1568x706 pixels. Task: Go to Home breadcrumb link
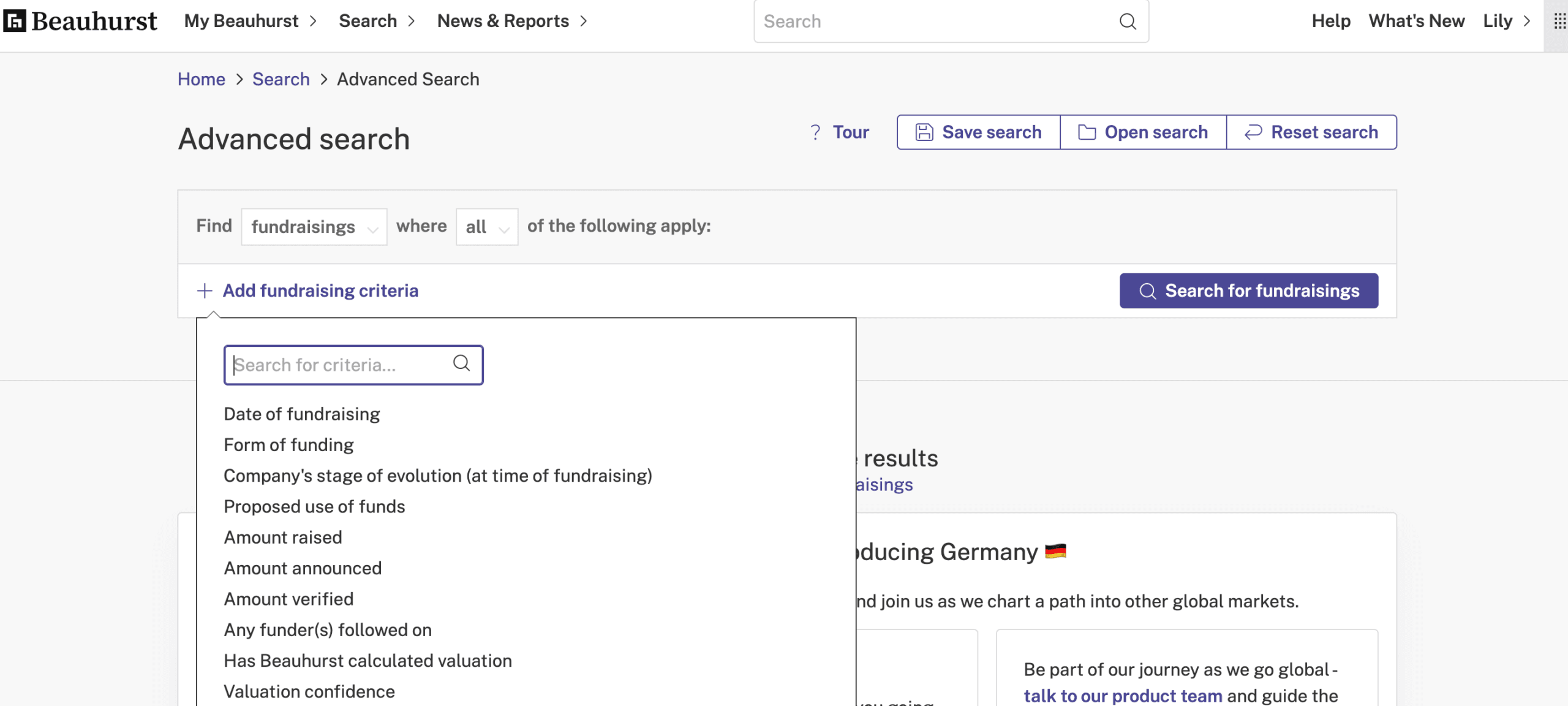pos(202,79)
